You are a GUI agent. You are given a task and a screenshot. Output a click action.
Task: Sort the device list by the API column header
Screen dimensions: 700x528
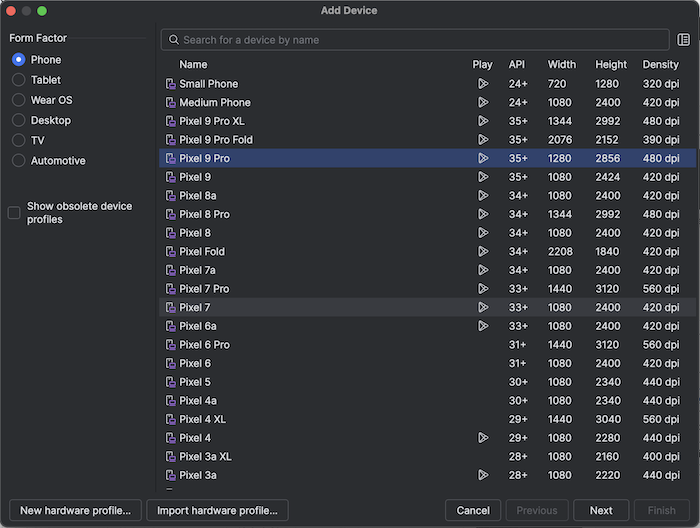(517, 65)
